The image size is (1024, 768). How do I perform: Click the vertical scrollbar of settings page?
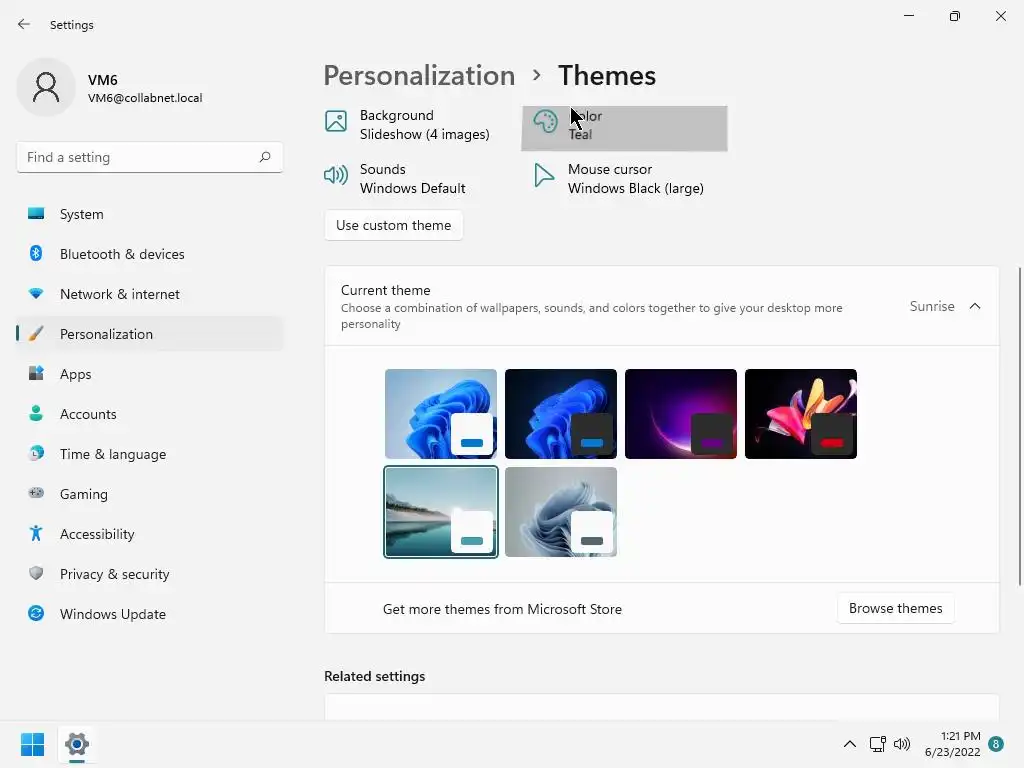pos(1019,426)
